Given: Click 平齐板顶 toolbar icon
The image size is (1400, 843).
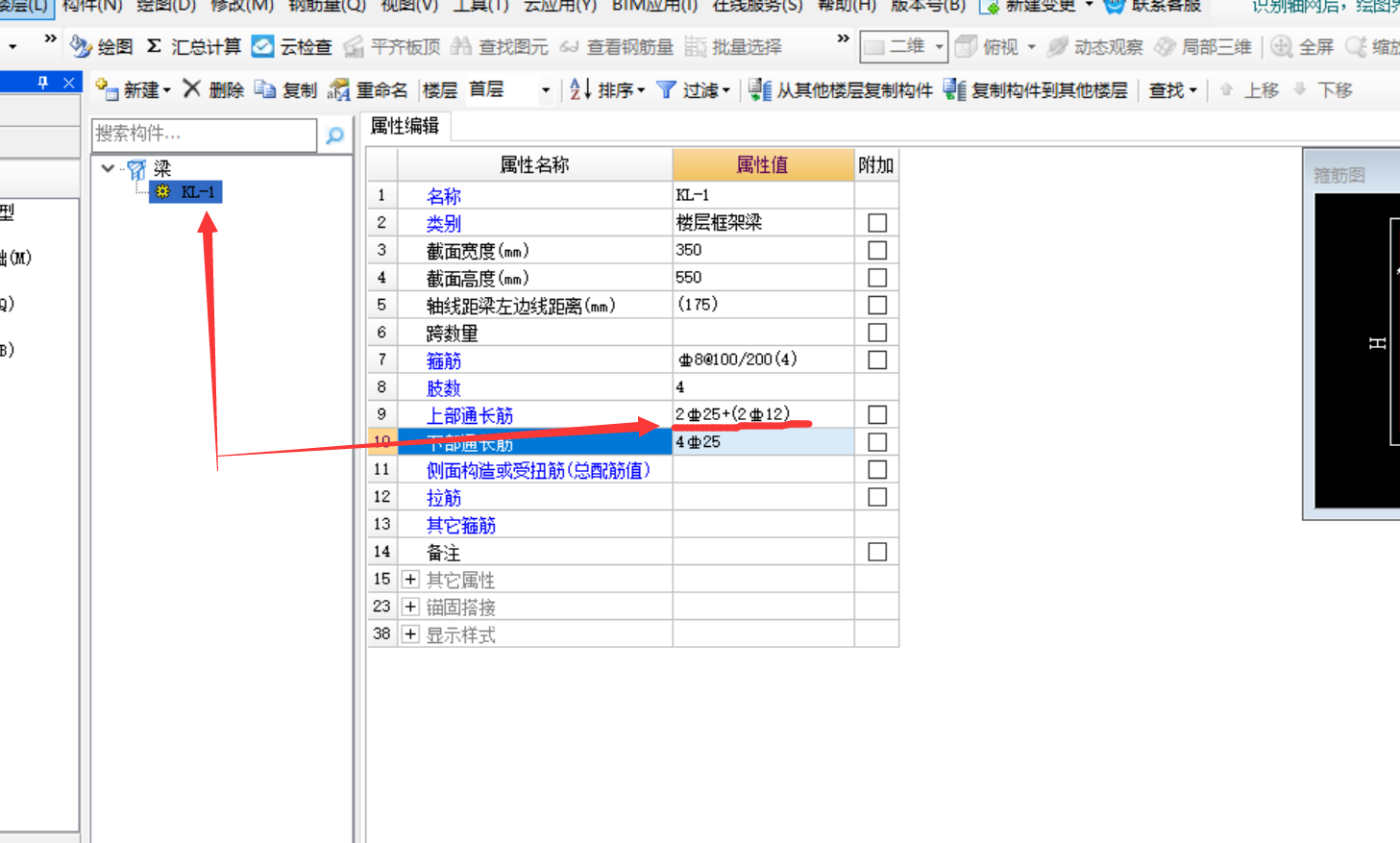Looking at the screenshot, I should click(x=392, y=46).
